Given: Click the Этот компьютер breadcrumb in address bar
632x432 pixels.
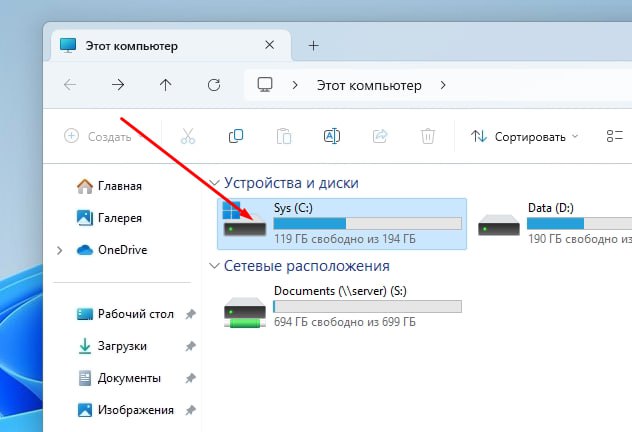Looking at the screenshot, I should point(369,85).
